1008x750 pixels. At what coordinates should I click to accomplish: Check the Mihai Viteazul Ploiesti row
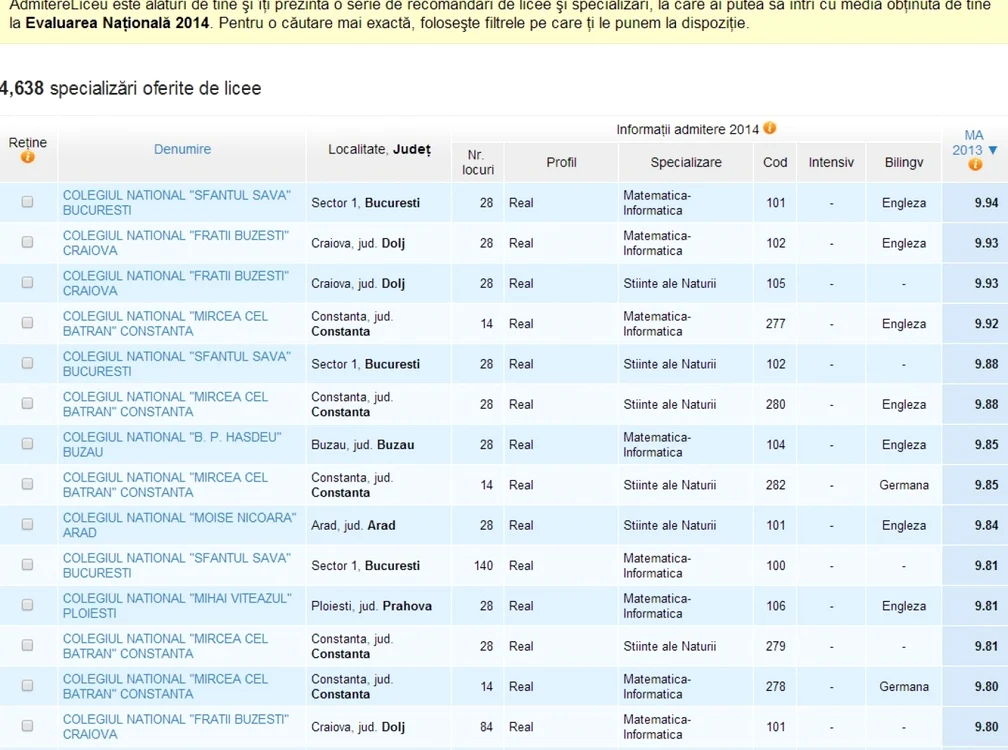tap(27, 605)
